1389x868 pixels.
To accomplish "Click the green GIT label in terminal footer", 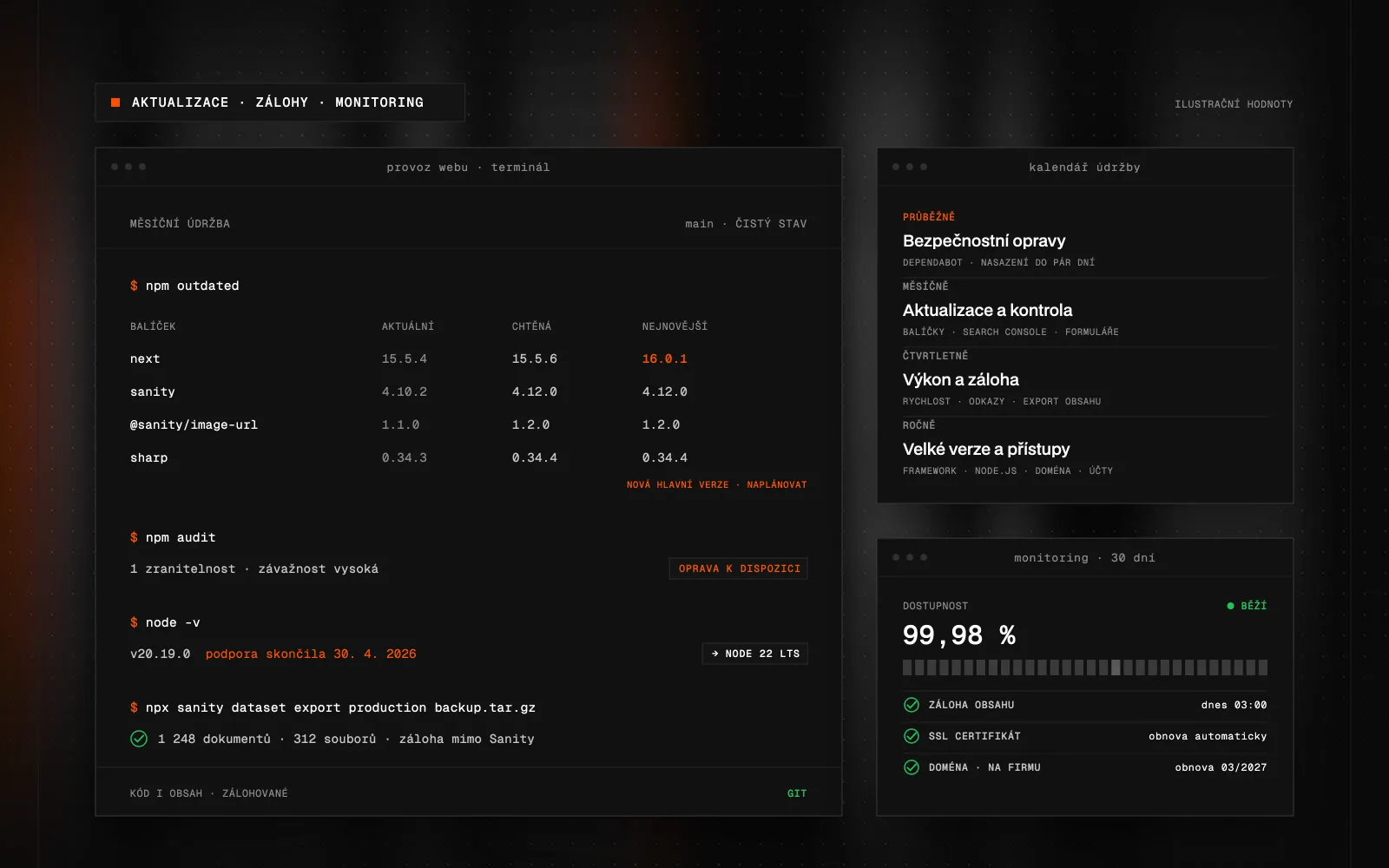I will 797,793.
